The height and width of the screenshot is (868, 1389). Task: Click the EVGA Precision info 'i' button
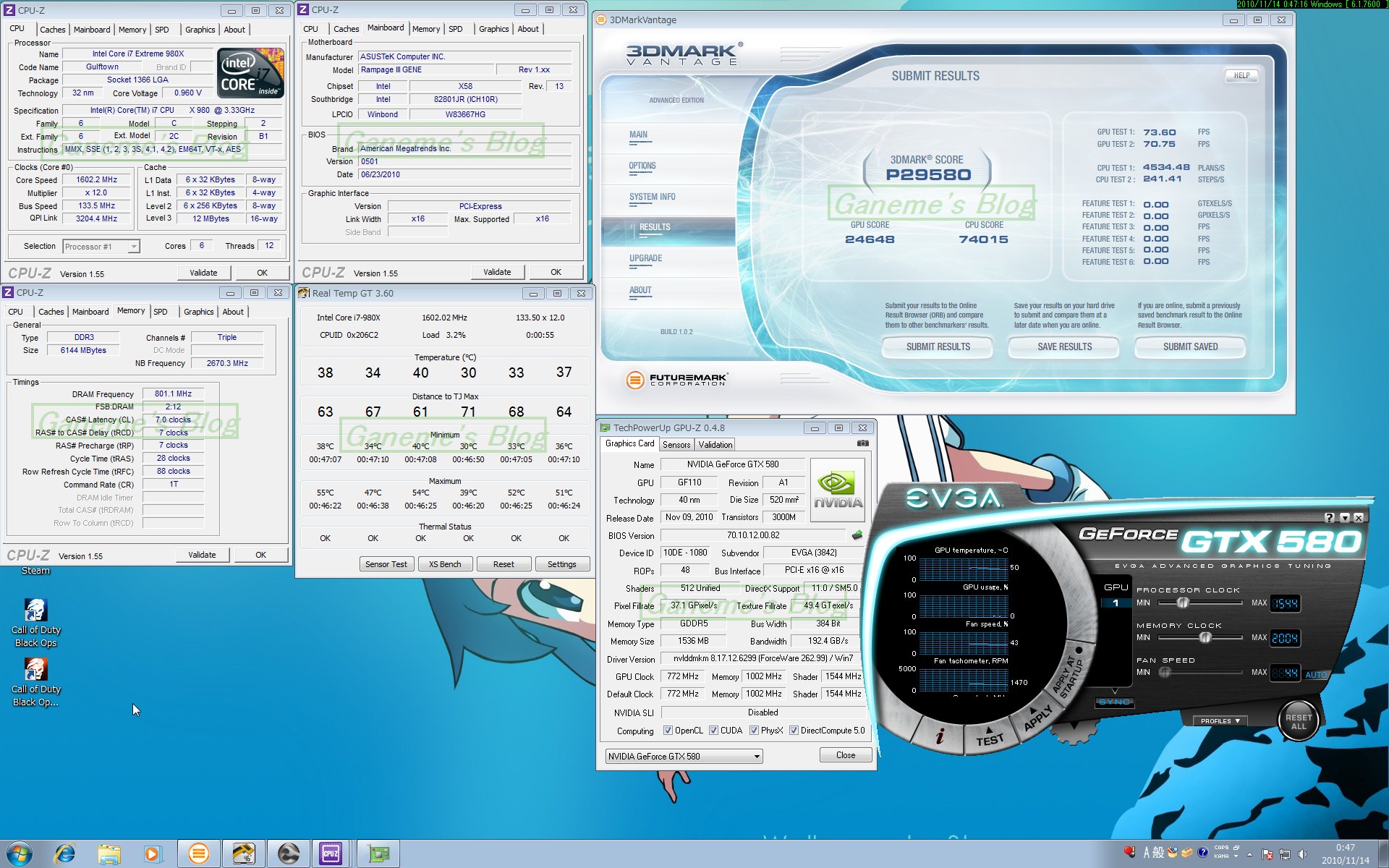pyautogui.click(x=939, y=736)
